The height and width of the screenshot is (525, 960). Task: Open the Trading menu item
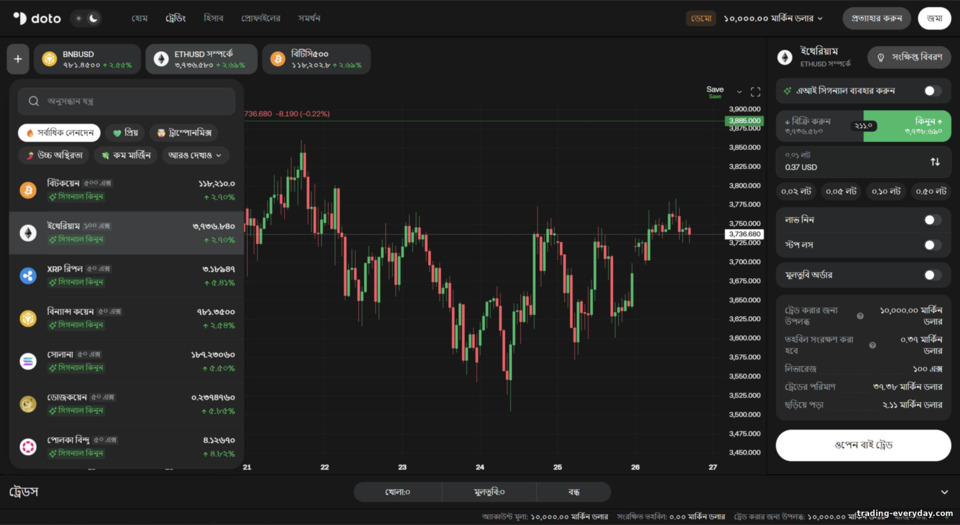175,18
